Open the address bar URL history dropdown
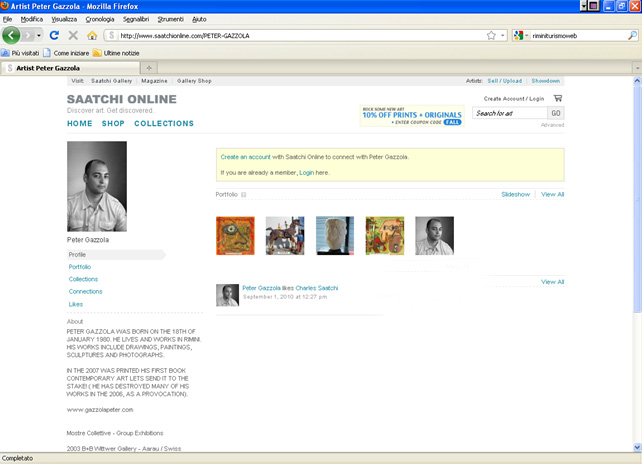Image resolution: width=642 pixels, height=464 pixels. [502, 36]
